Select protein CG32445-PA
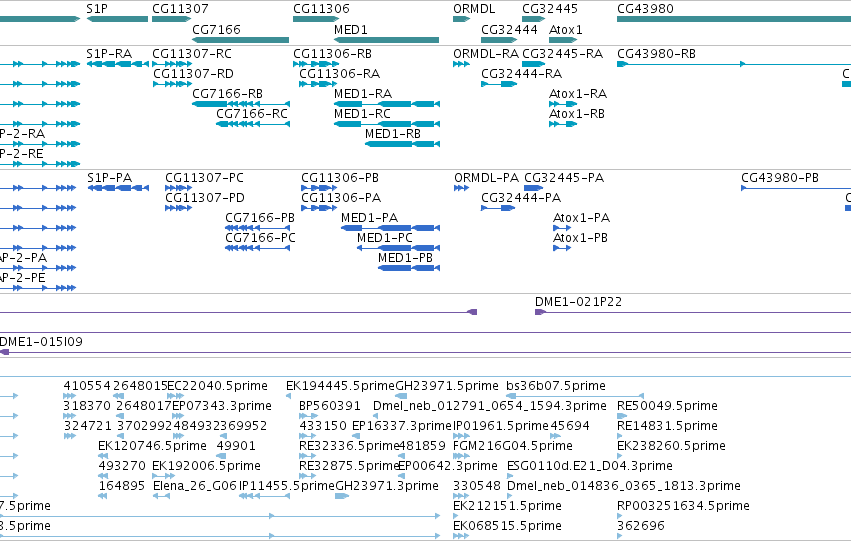Screen dimensions: 851x541 coord(534,188)
